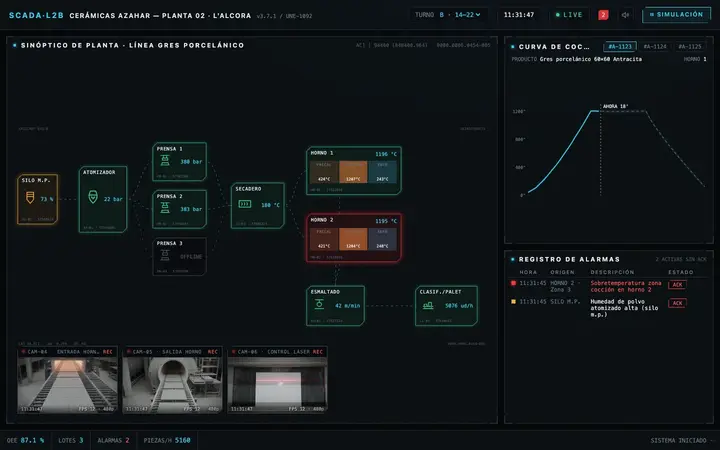Click Horno 2 orange firing zone 1204°C

click(353, 239)
